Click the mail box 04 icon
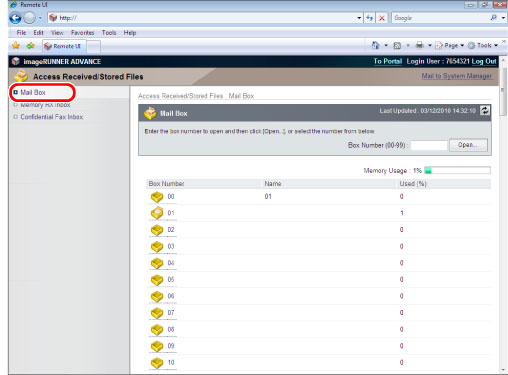 [157, 263]
